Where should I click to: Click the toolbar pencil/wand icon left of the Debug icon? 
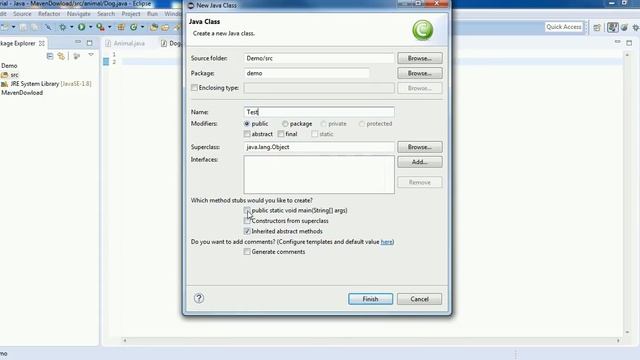coord(48,27)
